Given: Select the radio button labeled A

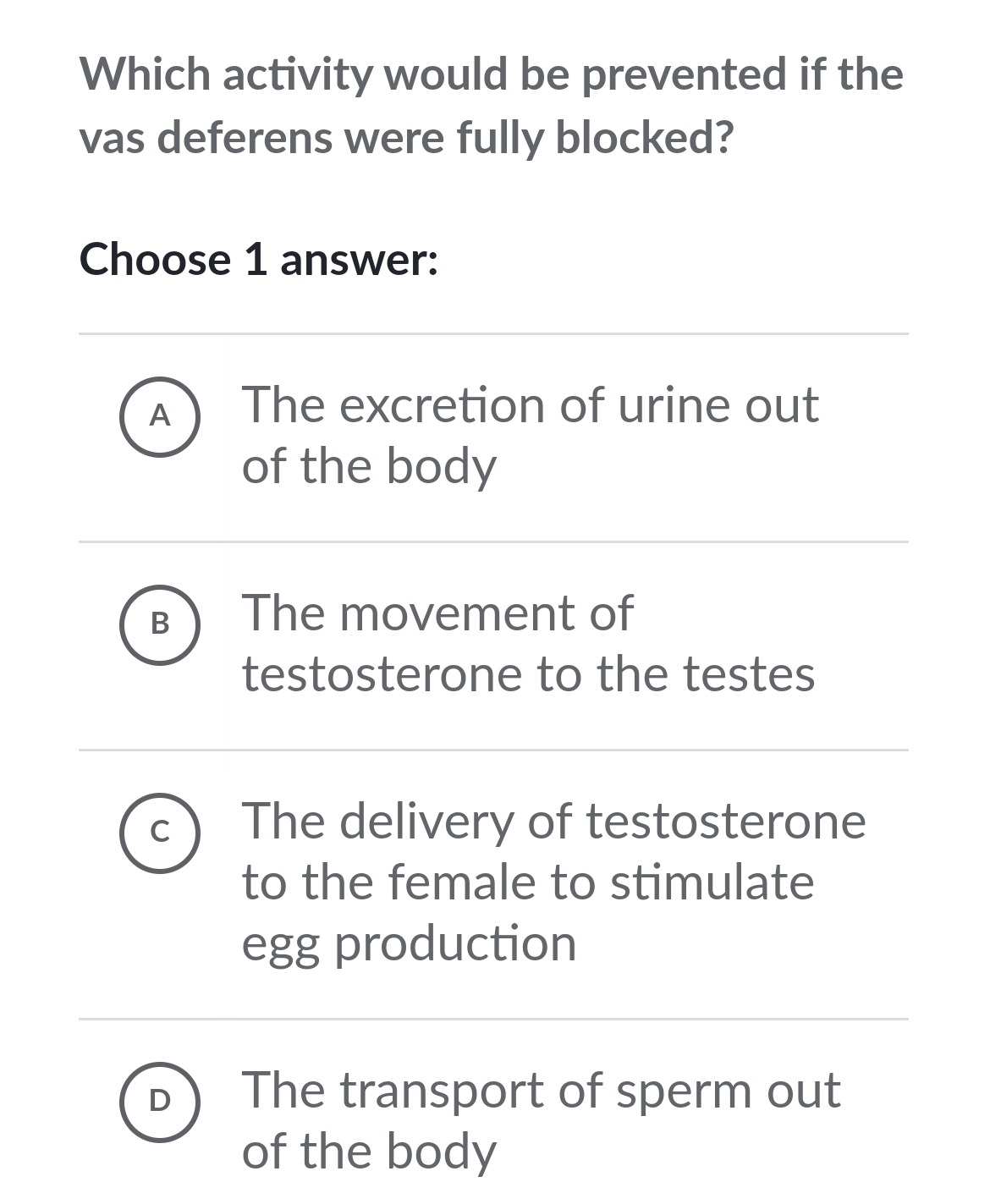Looking at the screenshot, I should (x=160, y=416).
